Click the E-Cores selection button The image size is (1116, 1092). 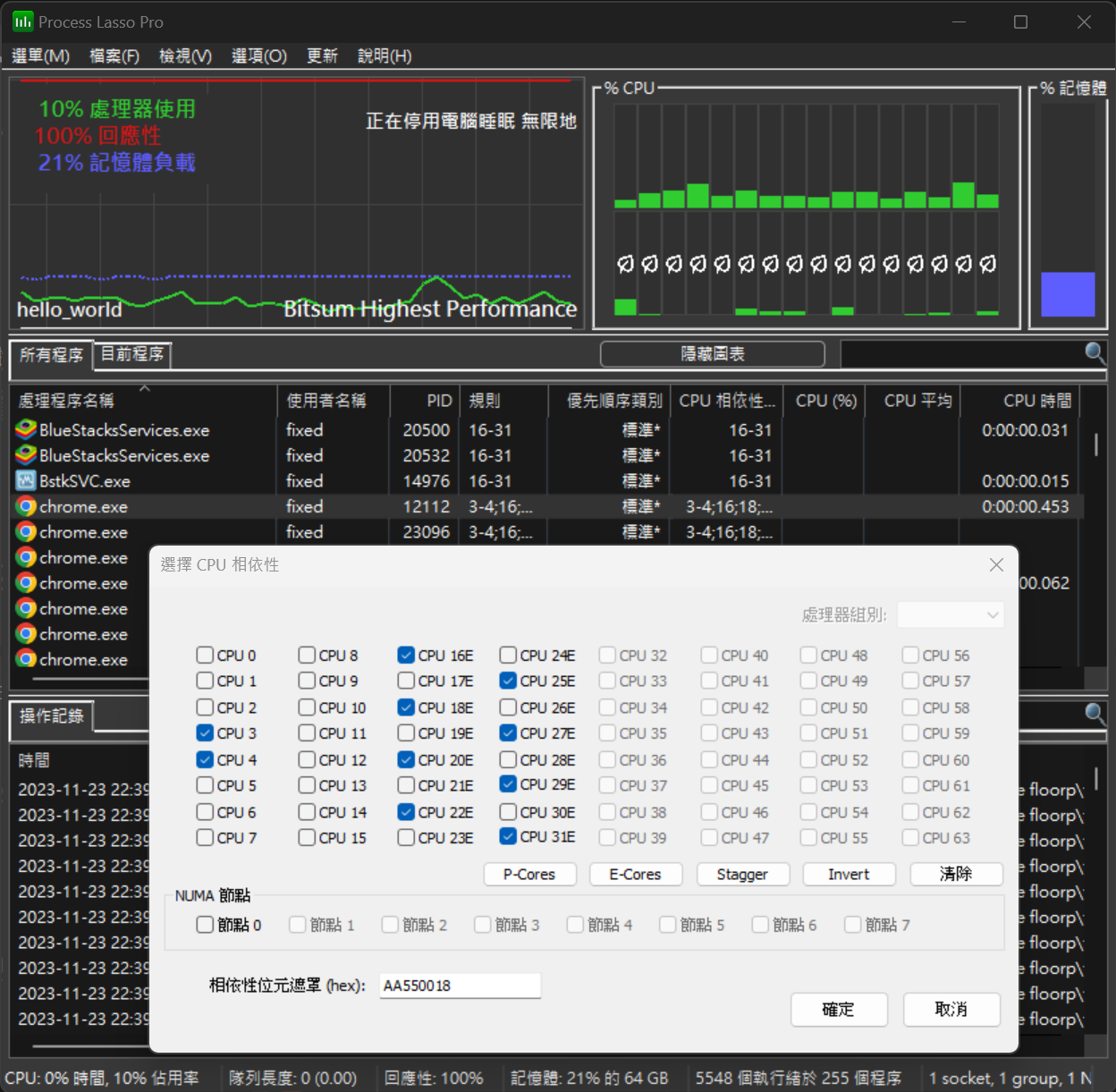tap(636, 875)
